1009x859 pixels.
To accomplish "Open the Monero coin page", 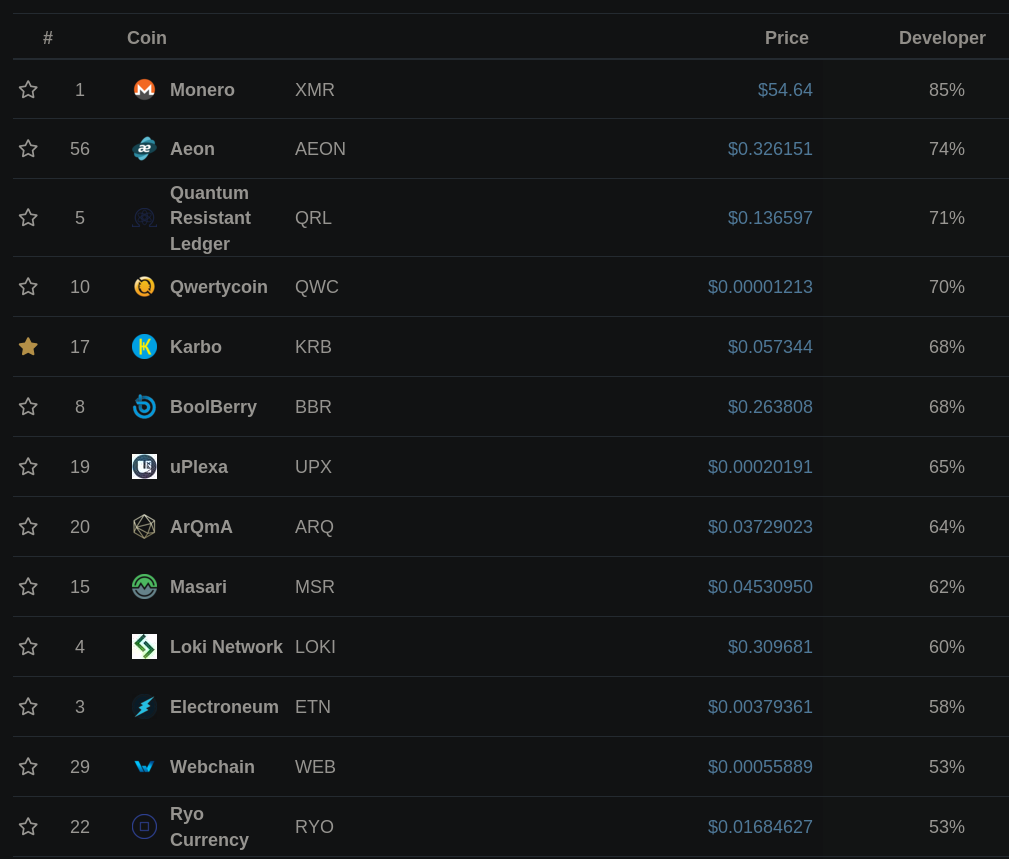I will 202,89.
